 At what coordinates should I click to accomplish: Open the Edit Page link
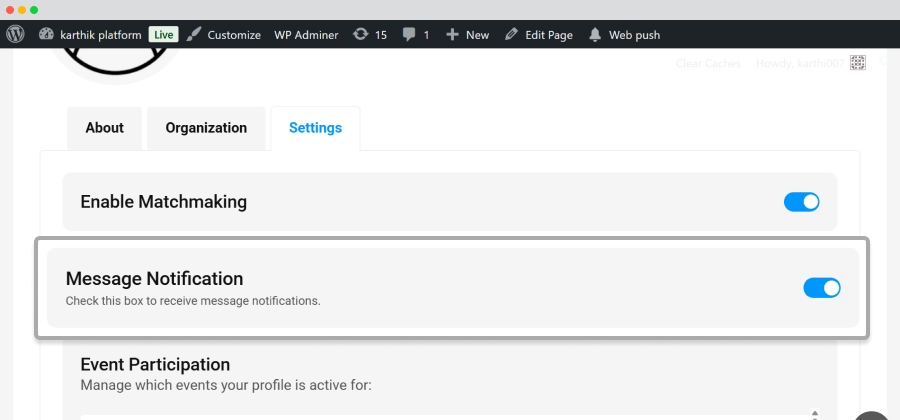point(549,35)
